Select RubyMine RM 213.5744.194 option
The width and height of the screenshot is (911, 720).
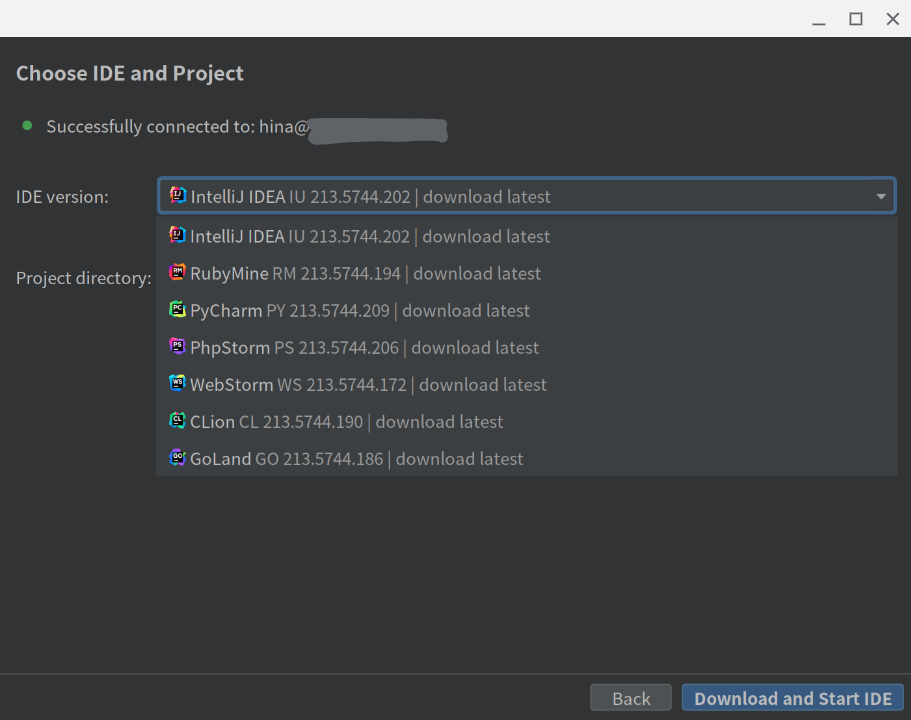526,274
